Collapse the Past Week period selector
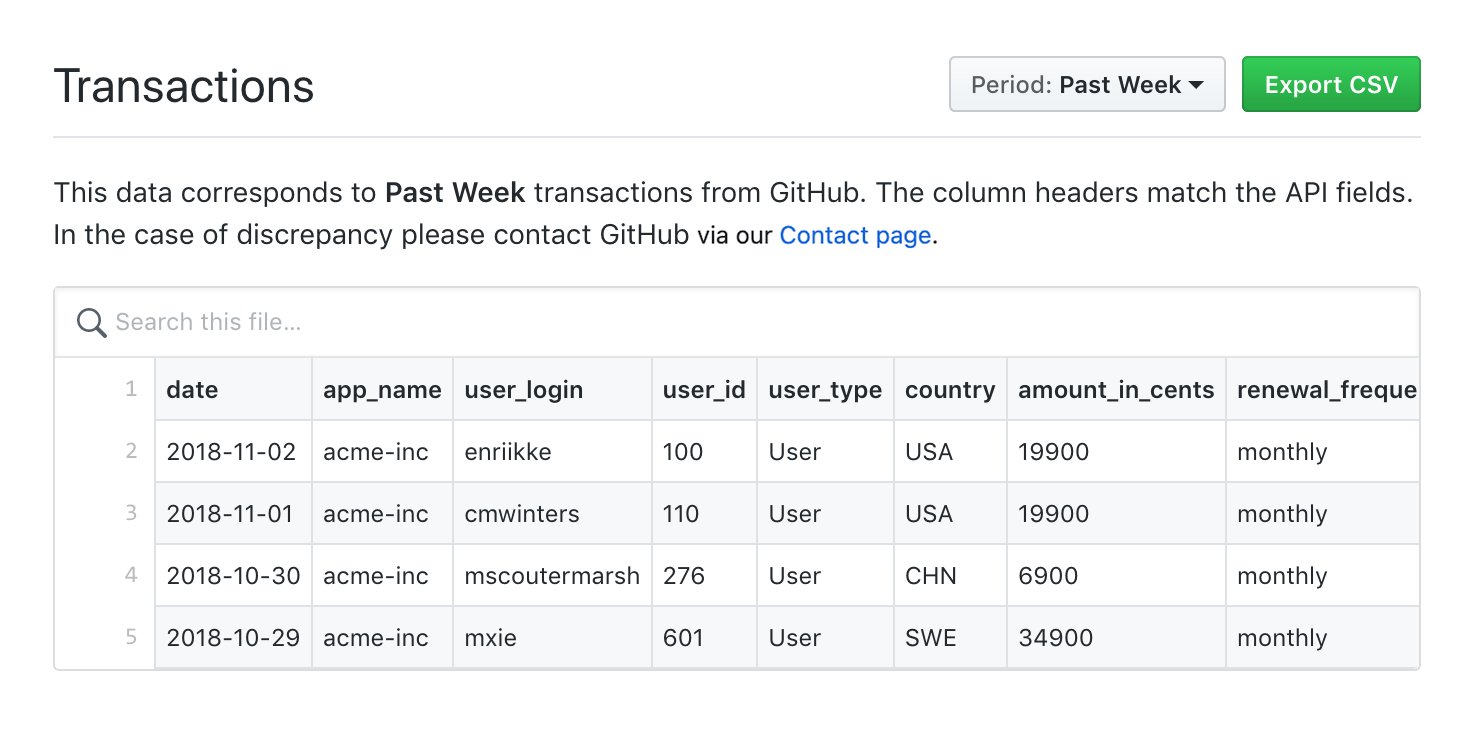 pos(1087,84)
